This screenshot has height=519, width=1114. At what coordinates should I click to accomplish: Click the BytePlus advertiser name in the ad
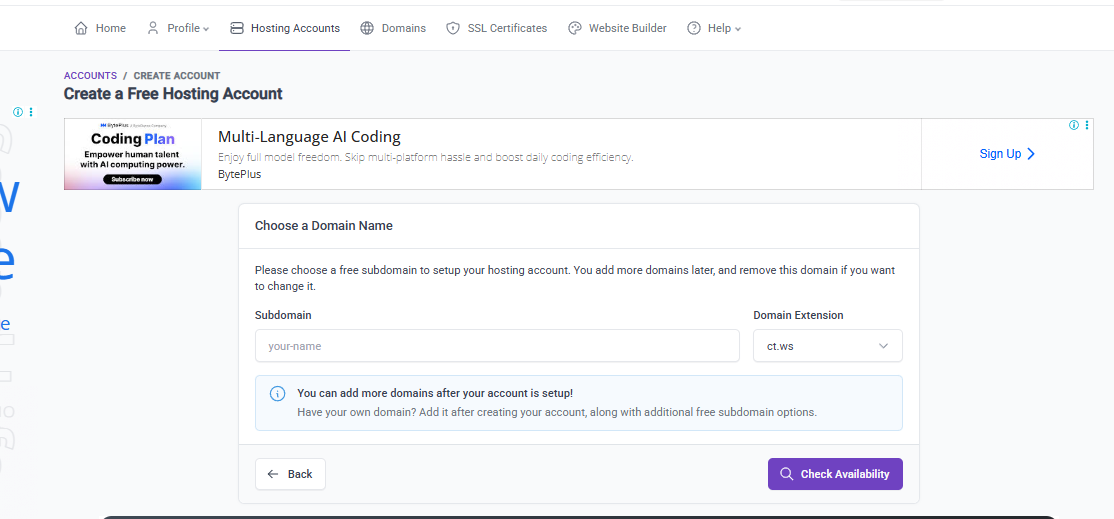pyautogui.click(x=239, y=174)
